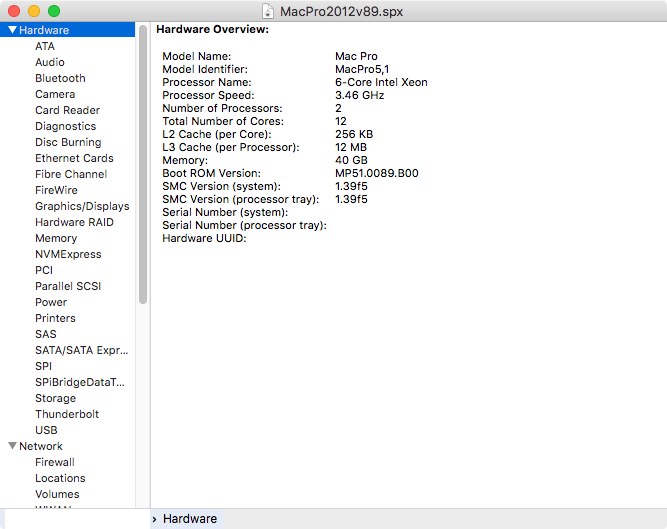Show PCI device information
The height and width of the screenshot is (529, 667).
click(44, 270)
